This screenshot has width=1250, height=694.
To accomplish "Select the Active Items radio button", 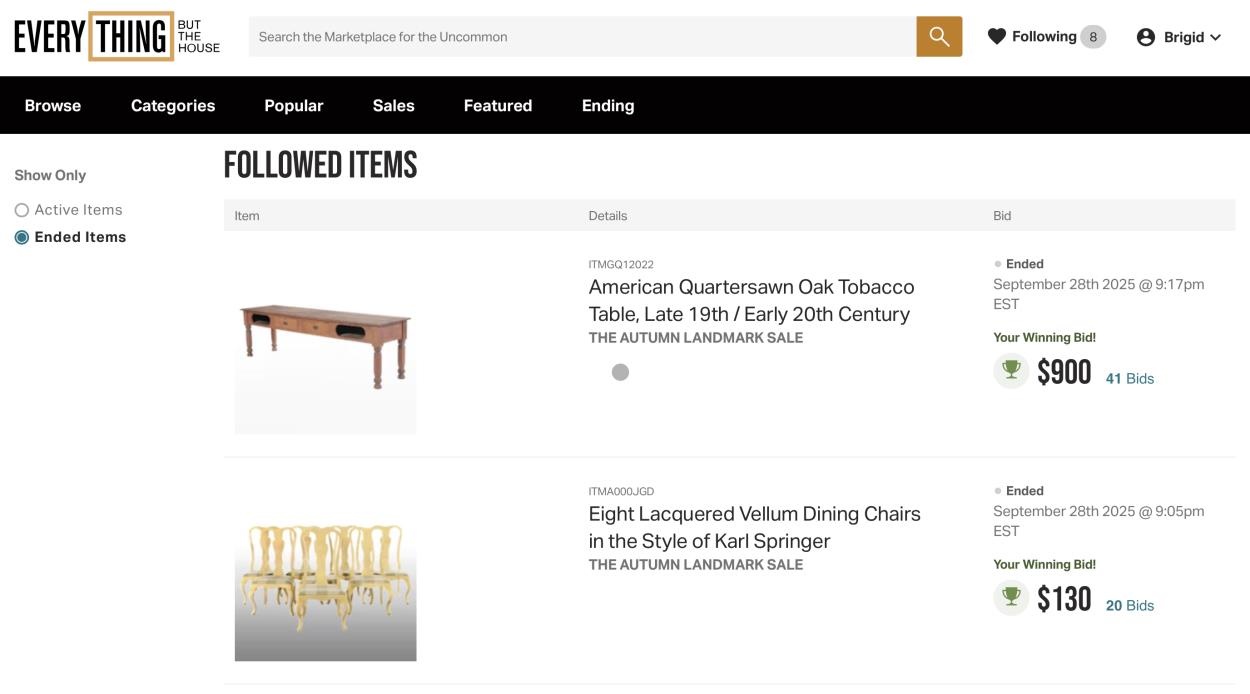I will tap(22, 210).
